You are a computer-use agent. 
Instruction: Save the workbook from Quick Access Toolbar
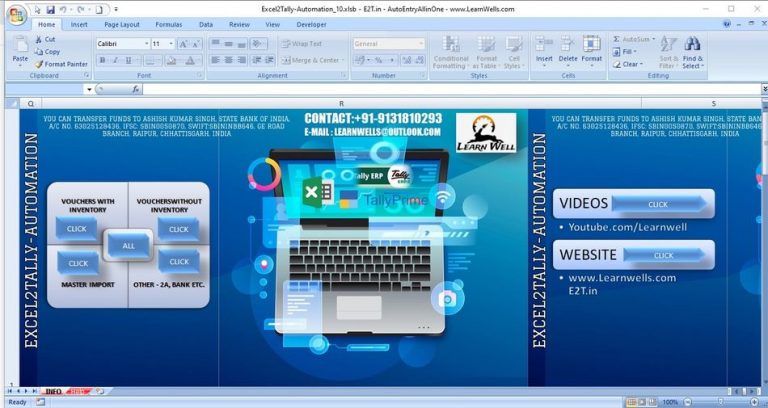tap(50, 9)
